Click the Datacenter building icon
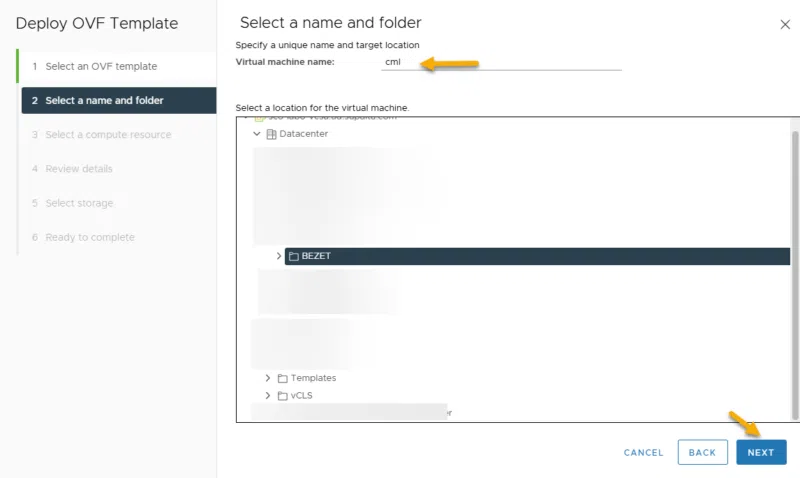Screen dimensions: 800x478 [x=271, y=134]
